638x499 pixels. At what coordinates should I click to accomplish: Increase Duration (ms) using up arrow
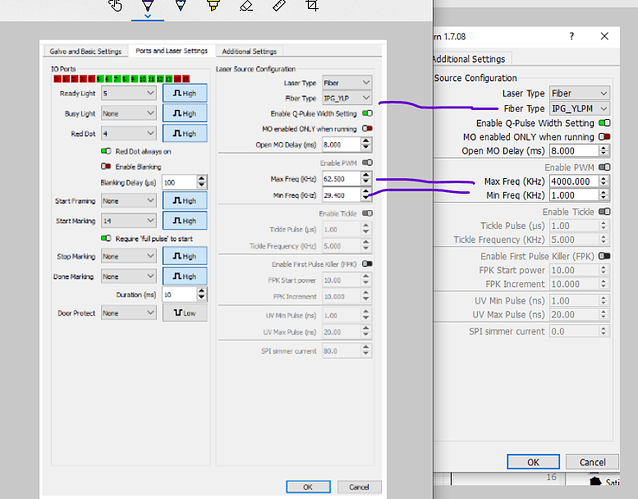tap(201, 291)
